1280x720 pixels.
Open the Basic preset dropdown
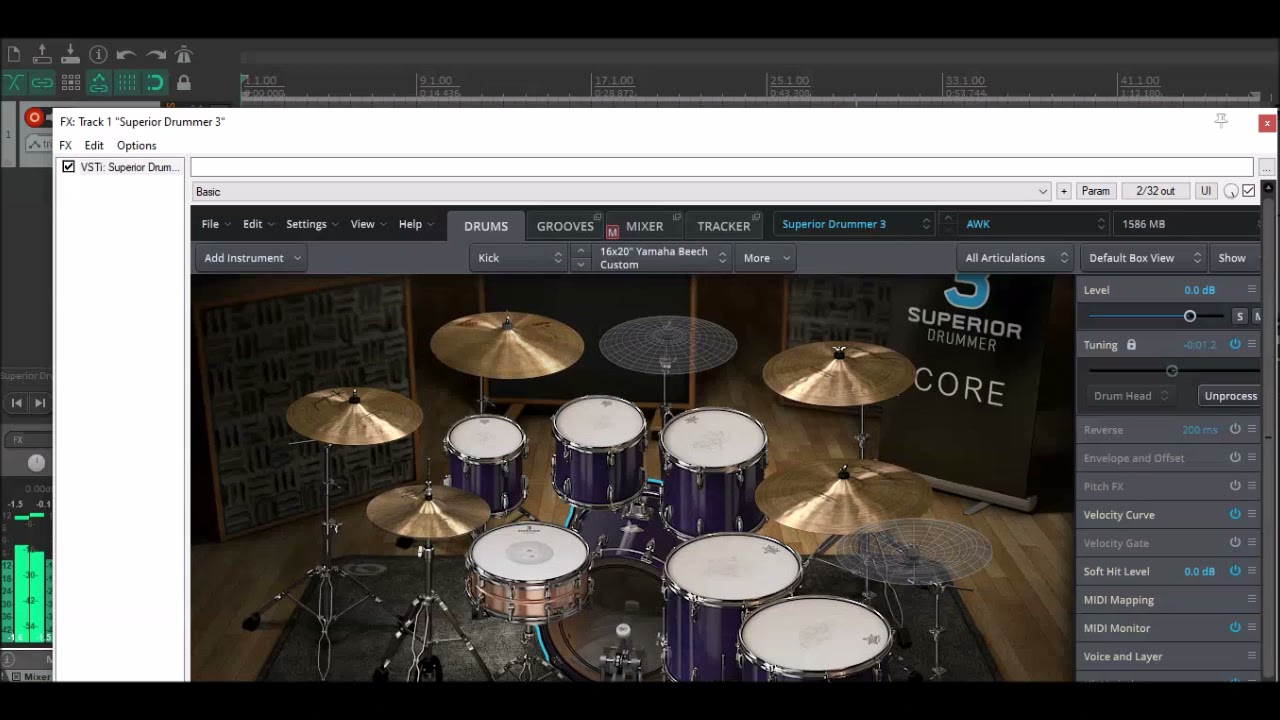pyautogui.click(x=621, y=191)
